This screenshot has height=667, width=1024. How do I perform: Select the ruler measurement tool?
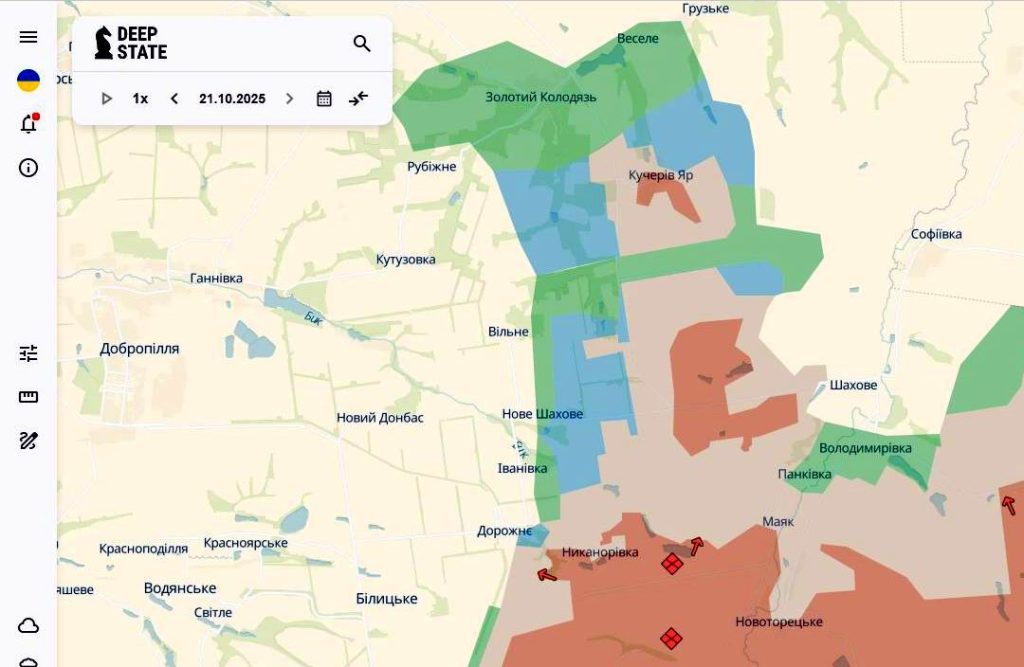tap(28, 397)
